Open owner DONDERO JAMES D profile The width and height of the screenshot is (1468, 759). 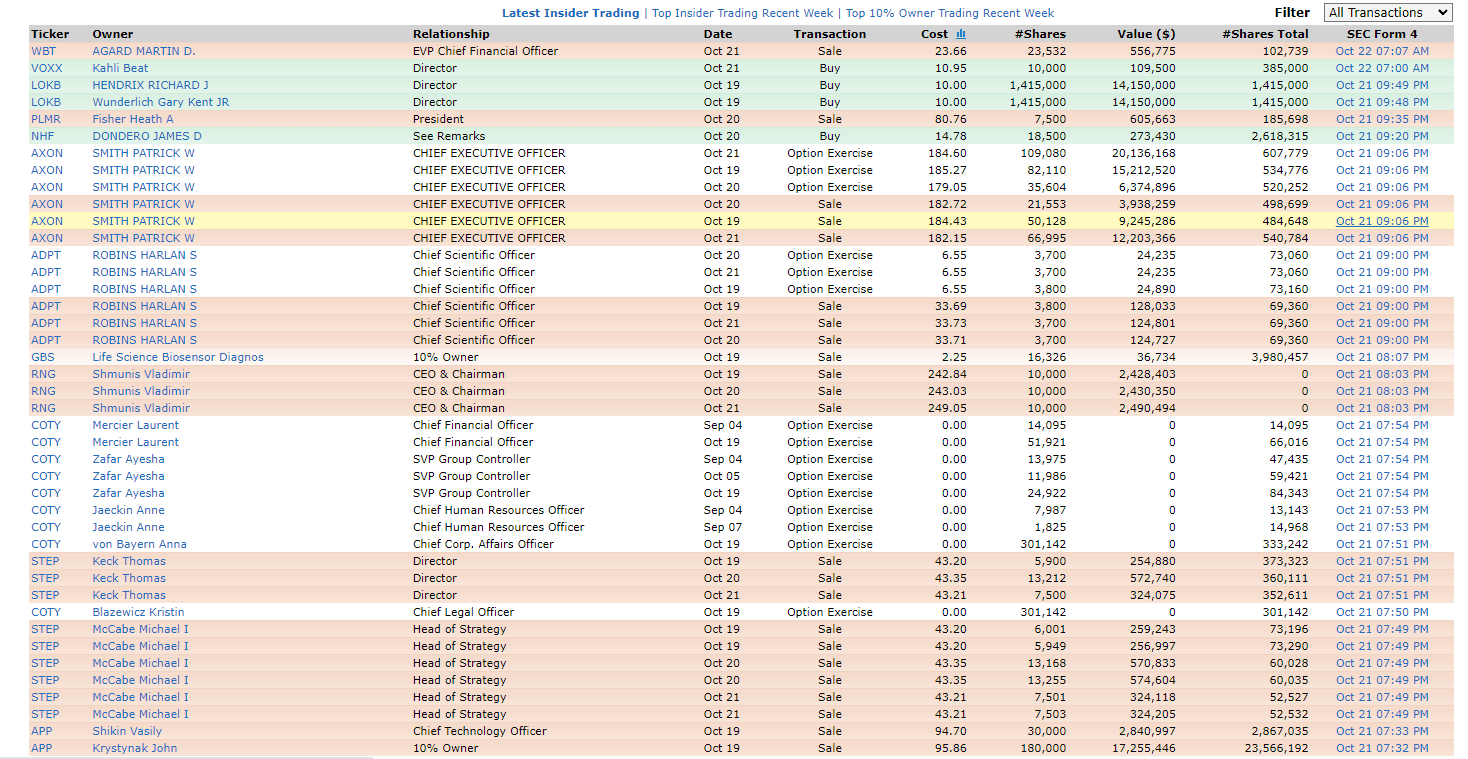(147, 136)
